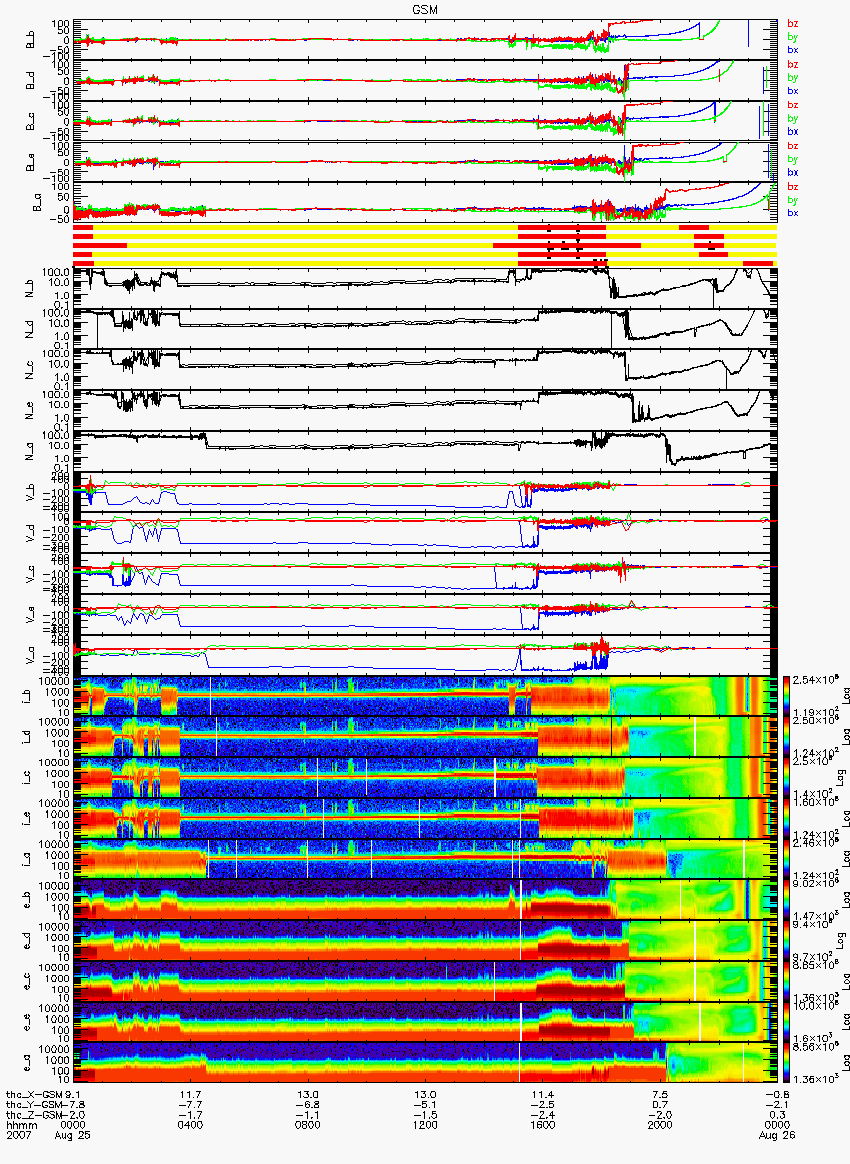
Task: Click the Aug 25 date label
Action: (73, 1134)
